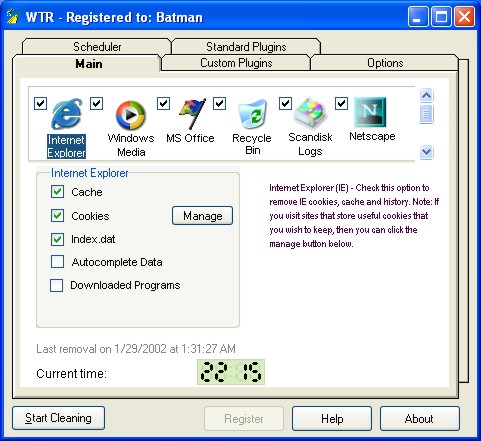Click the digital clock display

coord(231,372)
